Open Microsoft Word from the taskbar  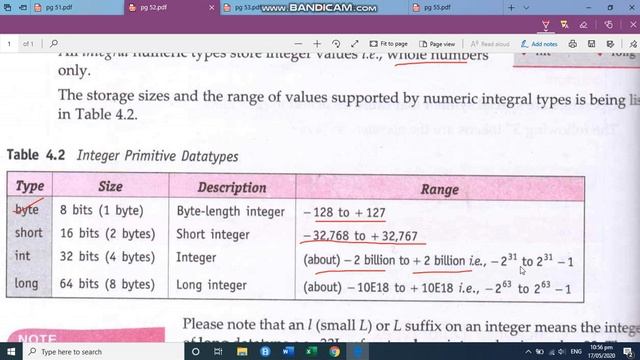[x=288, y=351]
